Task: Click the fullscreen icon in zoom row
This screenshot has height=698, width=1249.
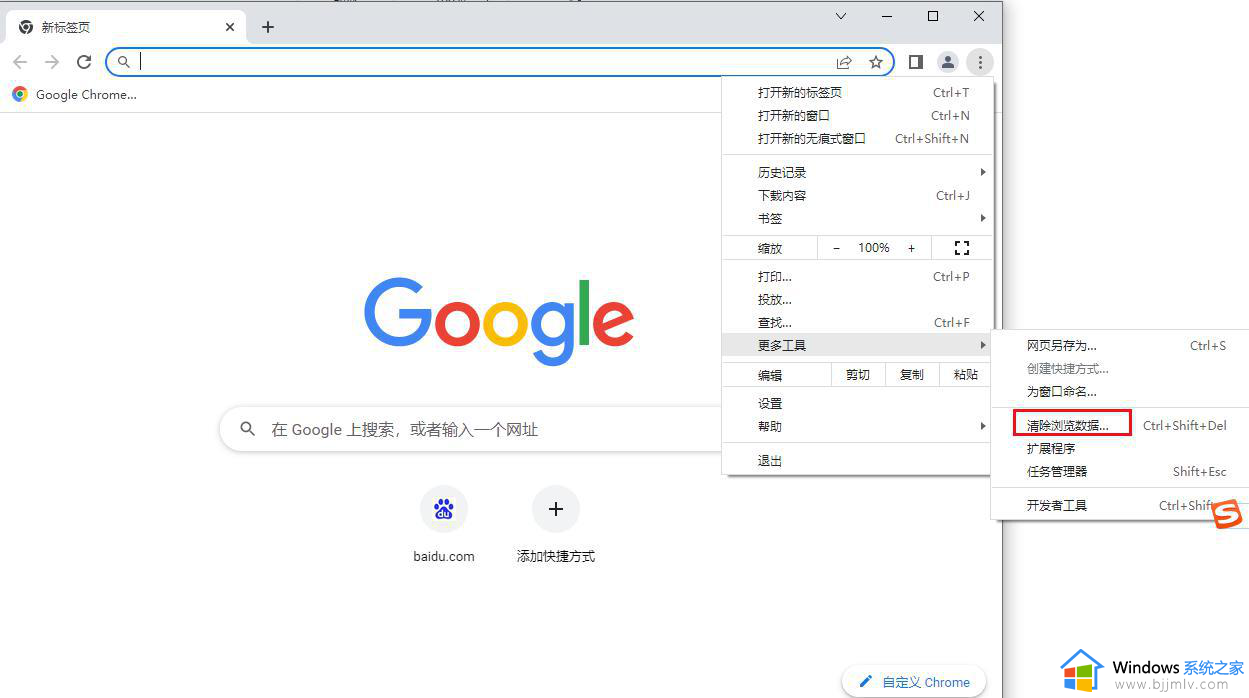Action: (x=962, y=247)
